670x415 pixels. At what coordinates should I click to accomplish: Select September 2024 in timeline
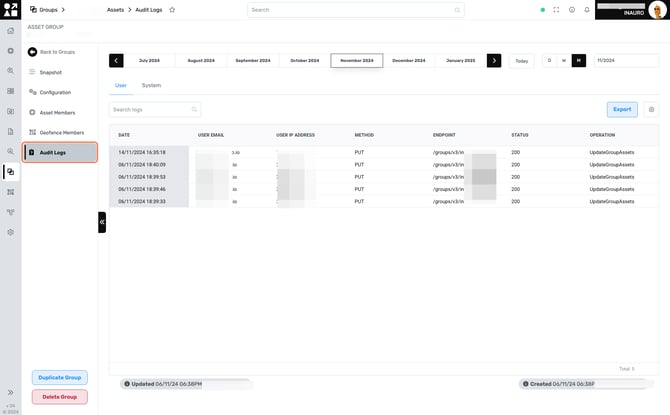pos(253,61)
